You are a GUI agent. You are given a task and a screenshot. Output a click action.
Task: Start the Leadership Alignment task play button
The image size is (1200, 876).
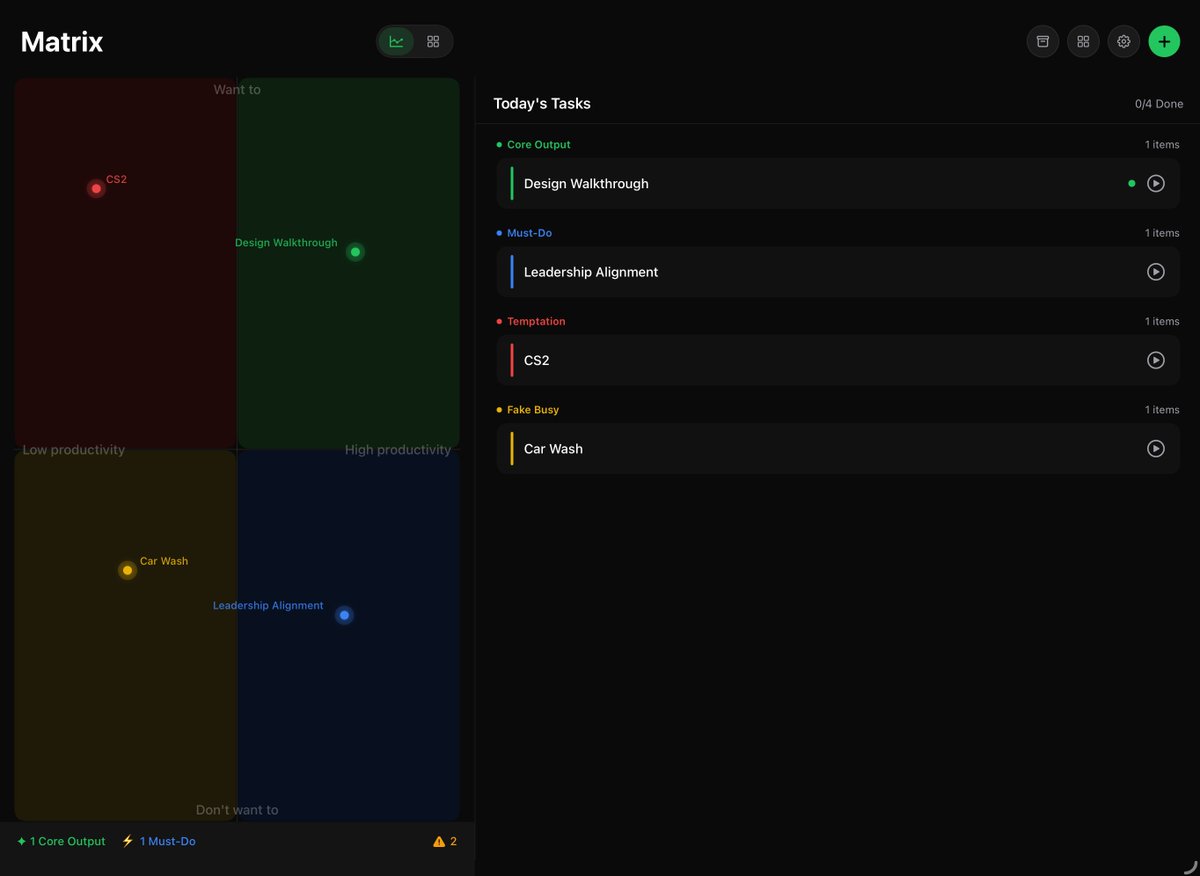1156,272
